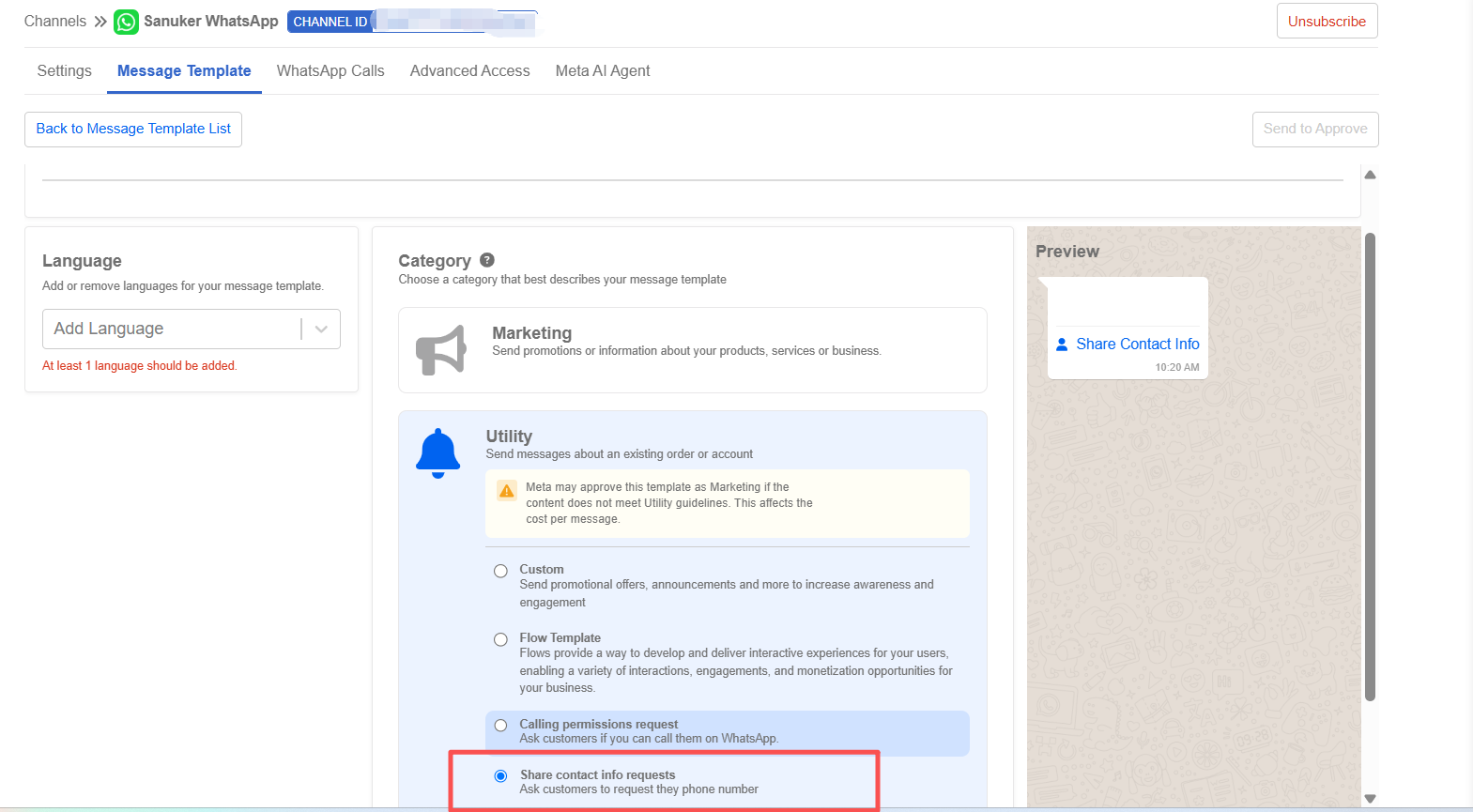Switch to the Message Template tab

[x=184, y=71]
